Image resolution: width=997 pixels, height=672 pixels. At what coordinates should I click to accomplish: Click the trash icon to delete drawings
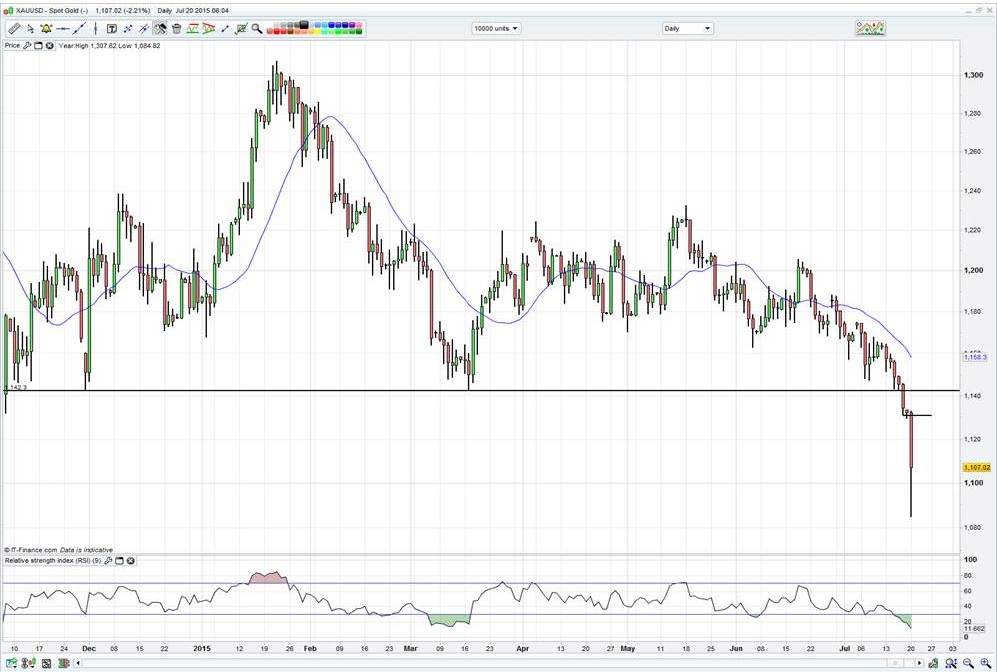click(176, 29)
